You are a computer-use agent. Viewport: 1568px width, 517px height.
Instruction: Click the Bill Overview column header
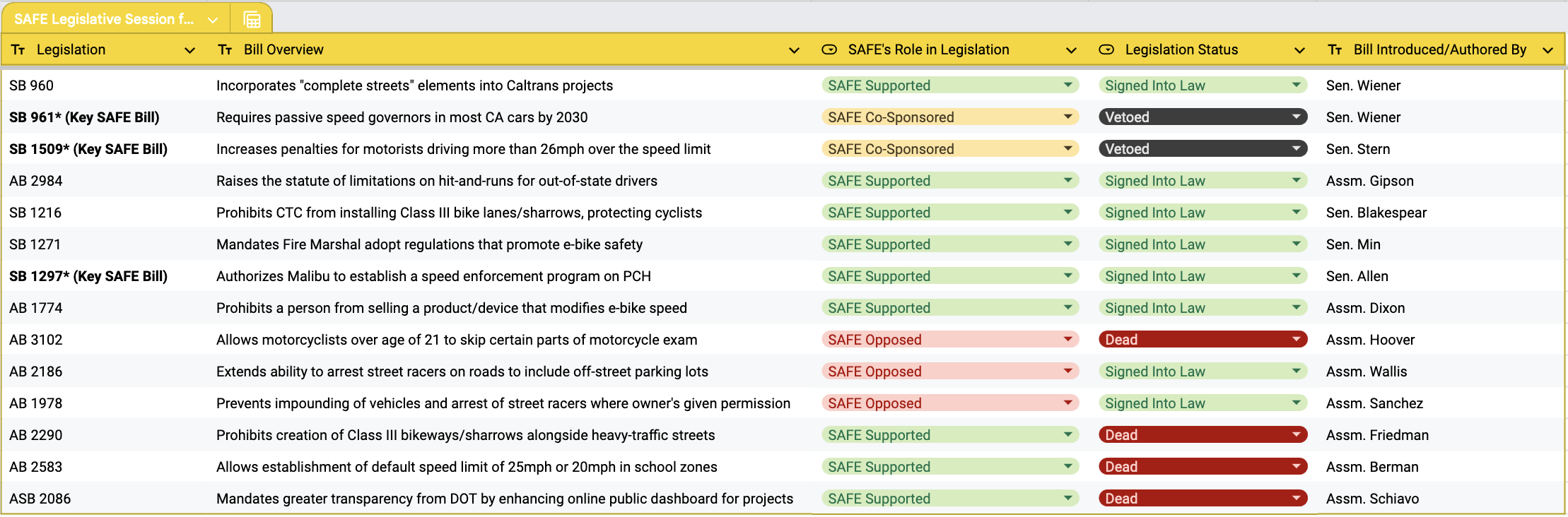(509, 49)
